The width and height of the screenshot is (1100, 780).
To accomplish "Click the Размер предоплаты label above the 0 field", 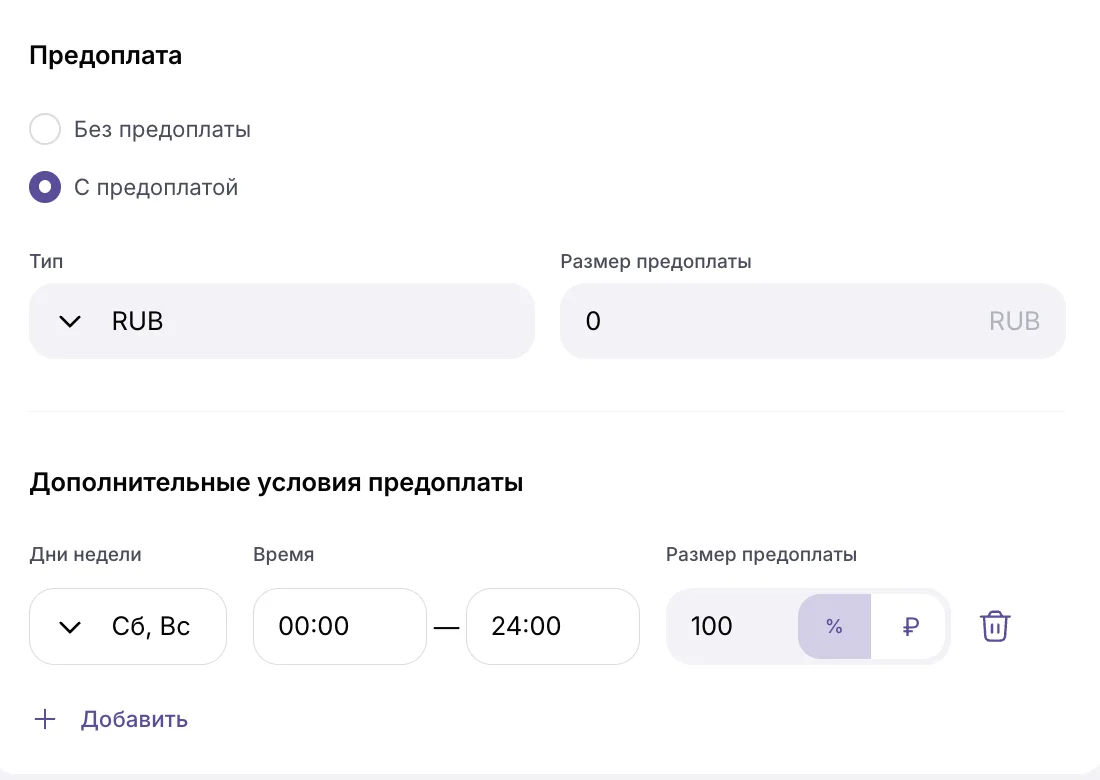I will [656, 262].
